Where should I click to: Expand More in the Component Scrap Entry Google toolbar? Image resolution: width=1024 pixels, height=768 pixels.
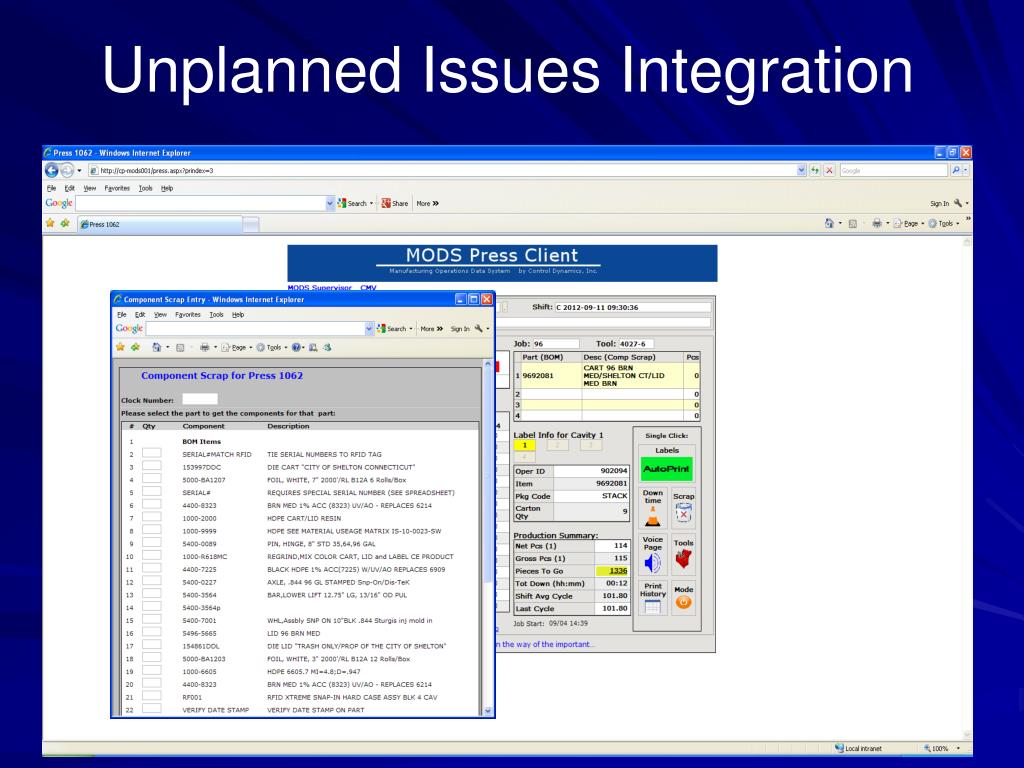point(432,328)
